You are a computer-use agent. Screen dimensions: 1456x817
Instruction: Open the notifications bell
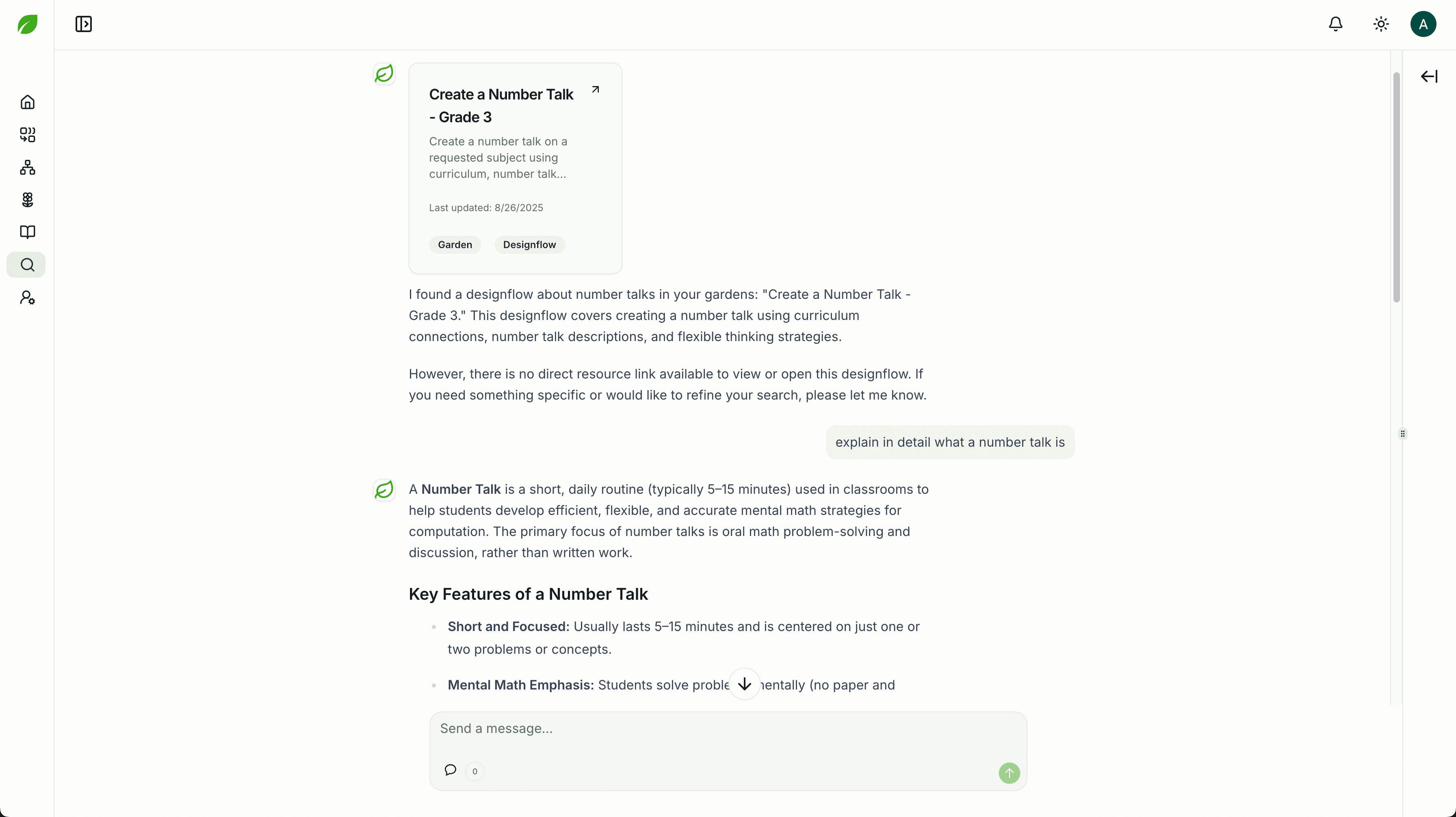1335,24
